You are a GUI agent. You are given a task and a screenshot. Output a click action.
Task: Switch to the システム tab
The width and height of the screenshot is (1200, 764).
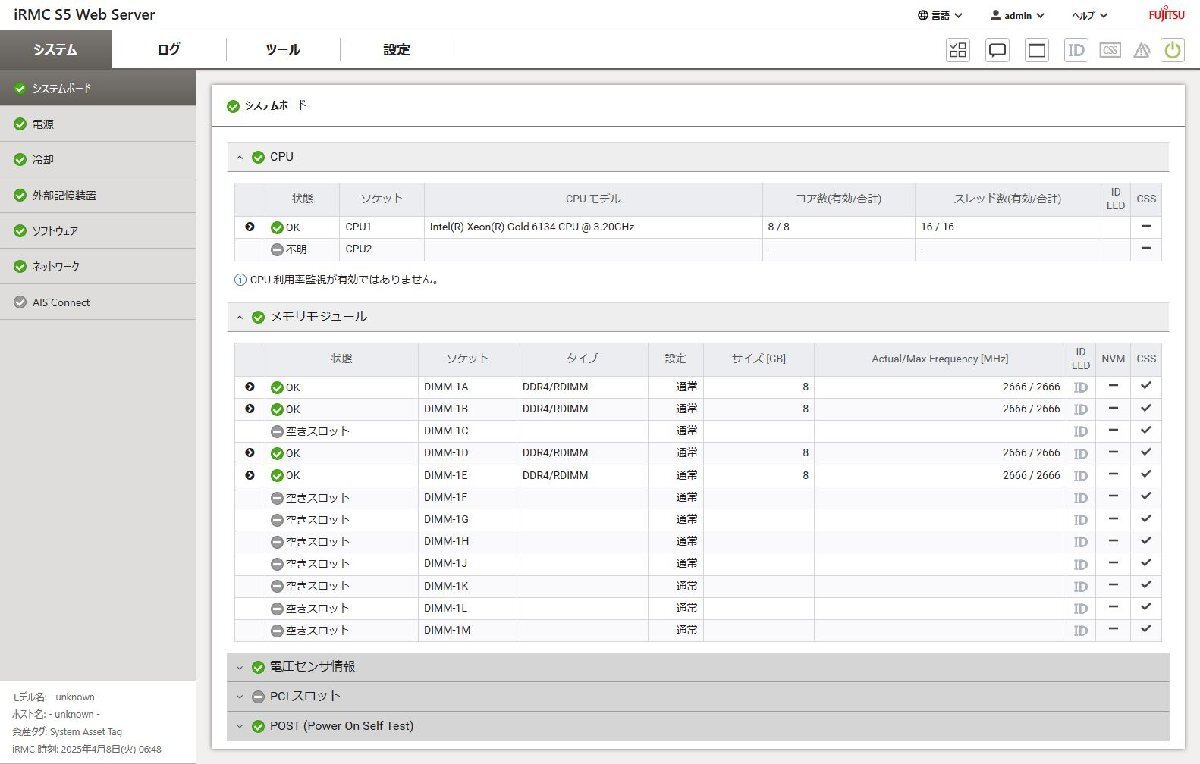[56, 49]
